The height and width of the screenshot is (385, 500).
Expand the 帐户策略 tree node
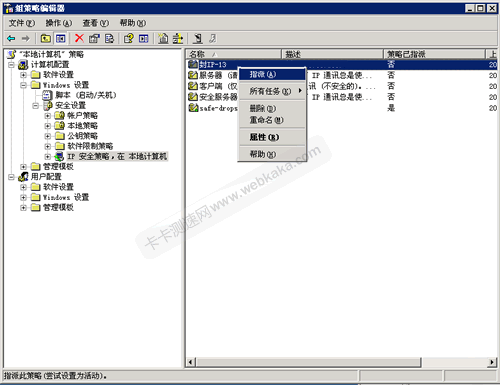point(48,116)
